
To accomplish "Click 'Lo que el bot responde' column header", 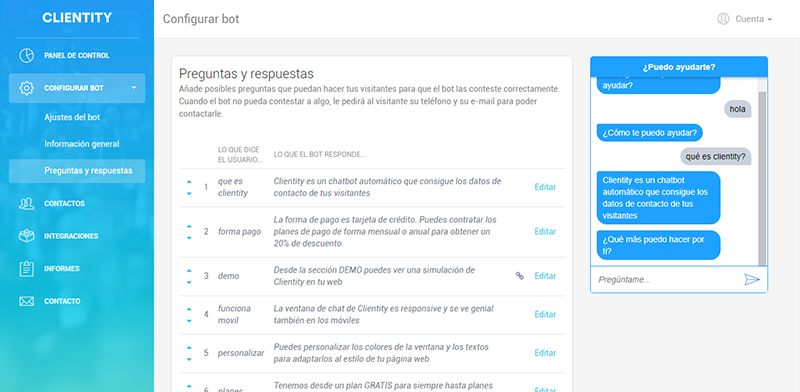I will pyautogui.click(x=320, y=155).
